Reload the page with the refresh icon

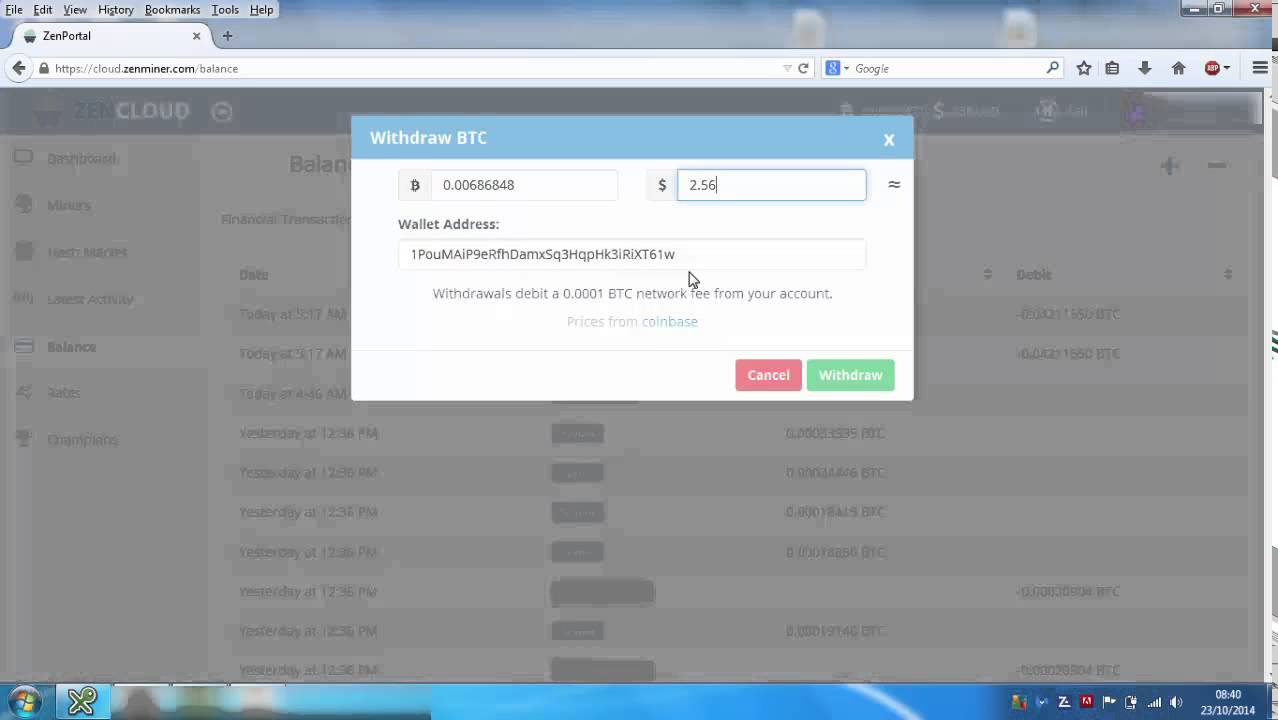point(803,68)
